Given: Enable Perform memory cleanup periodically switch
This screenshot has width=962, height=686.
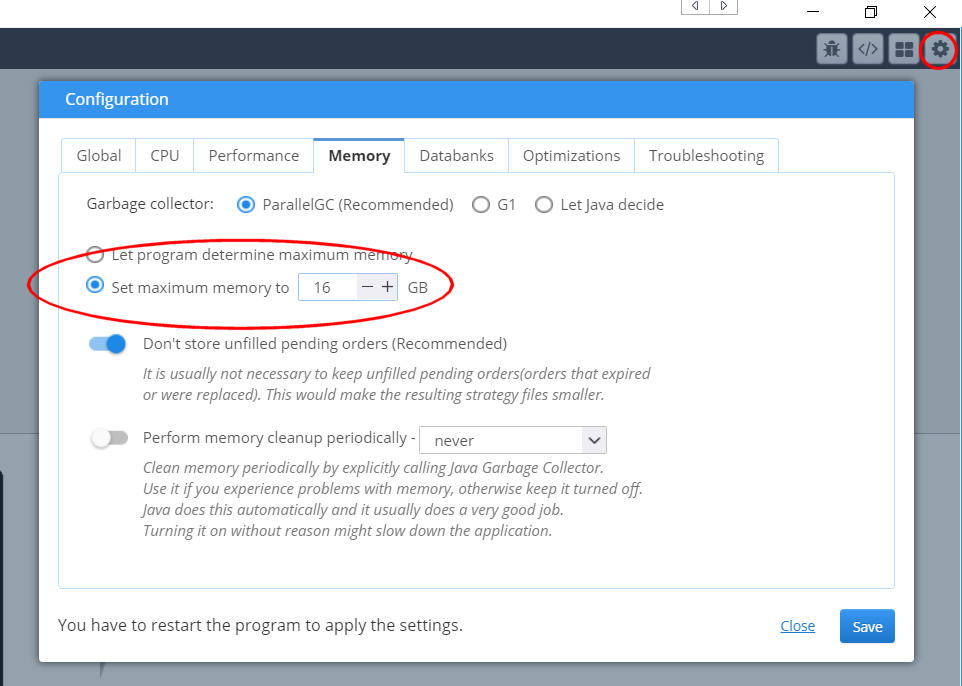Looking at the screenshot, I should point(109,438).
